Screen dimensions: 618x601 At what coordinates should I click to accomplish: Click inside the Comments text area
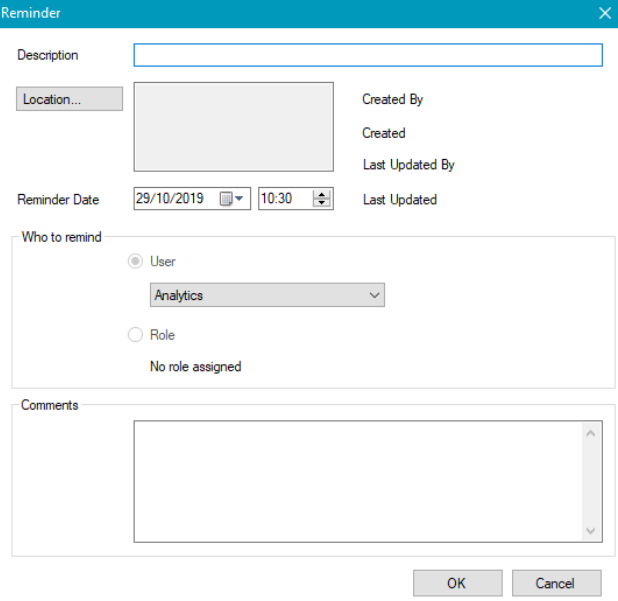[x=356, y=481]
